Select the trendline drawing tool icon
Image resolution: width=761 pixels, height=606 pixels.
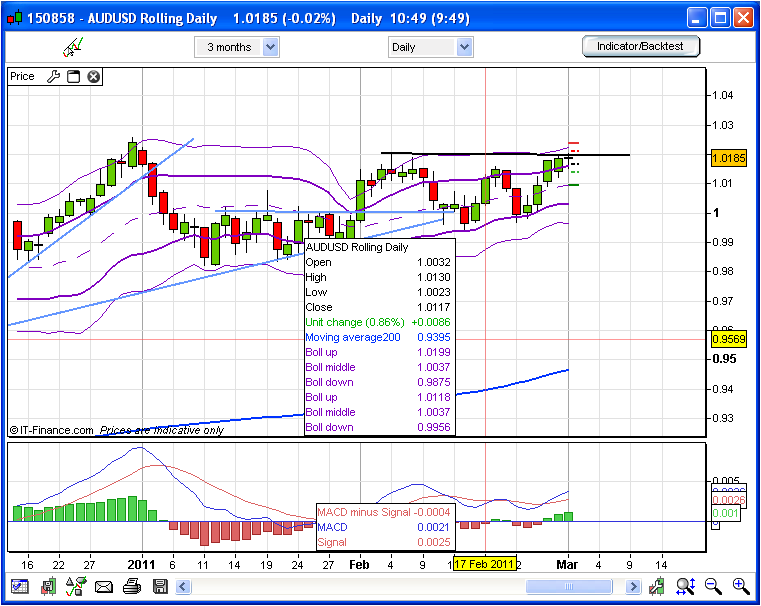click(x=73, y=47)
